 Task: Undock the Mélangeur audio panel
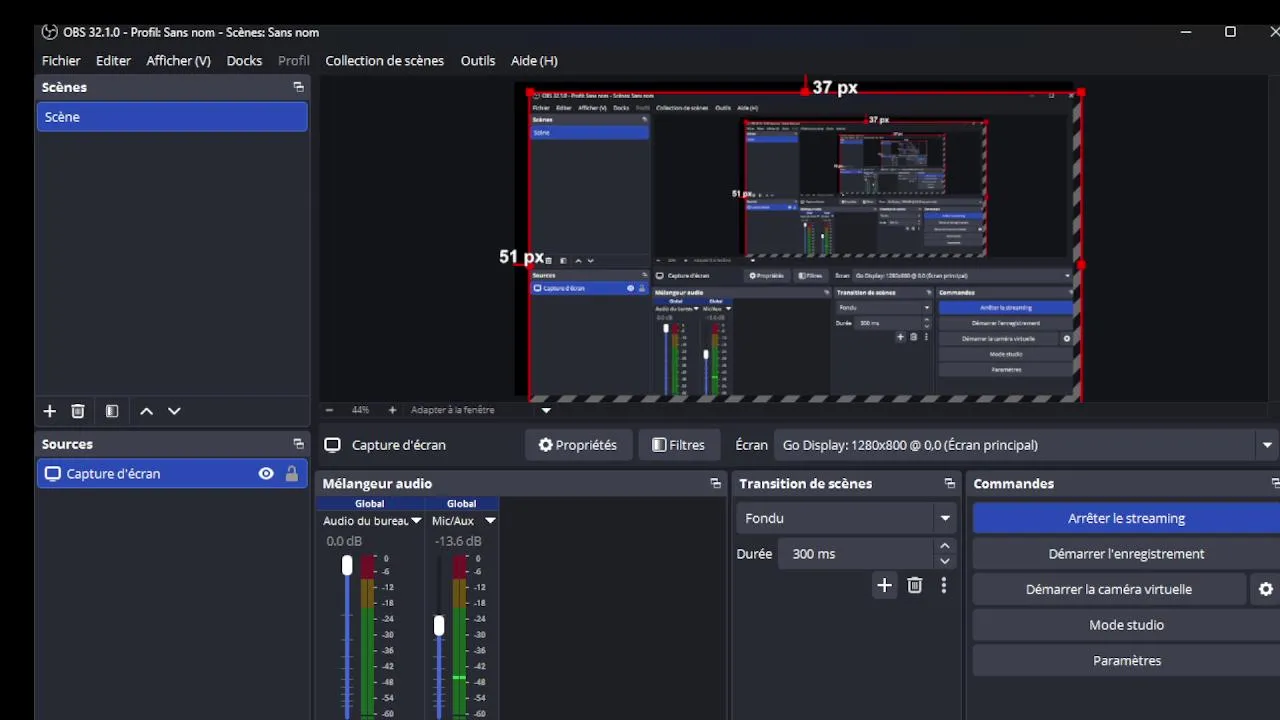click(x=715, y=484)
